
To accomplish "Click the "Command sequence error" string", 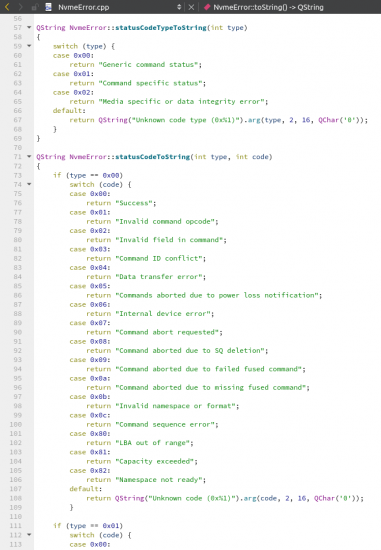I will pyautogui.click(x=165, y=424).
